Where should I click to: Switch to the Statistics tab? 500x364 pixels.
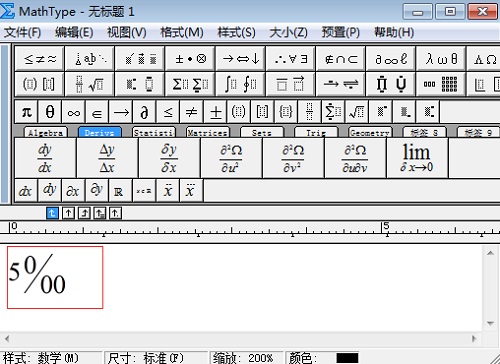tap(154, 132)
